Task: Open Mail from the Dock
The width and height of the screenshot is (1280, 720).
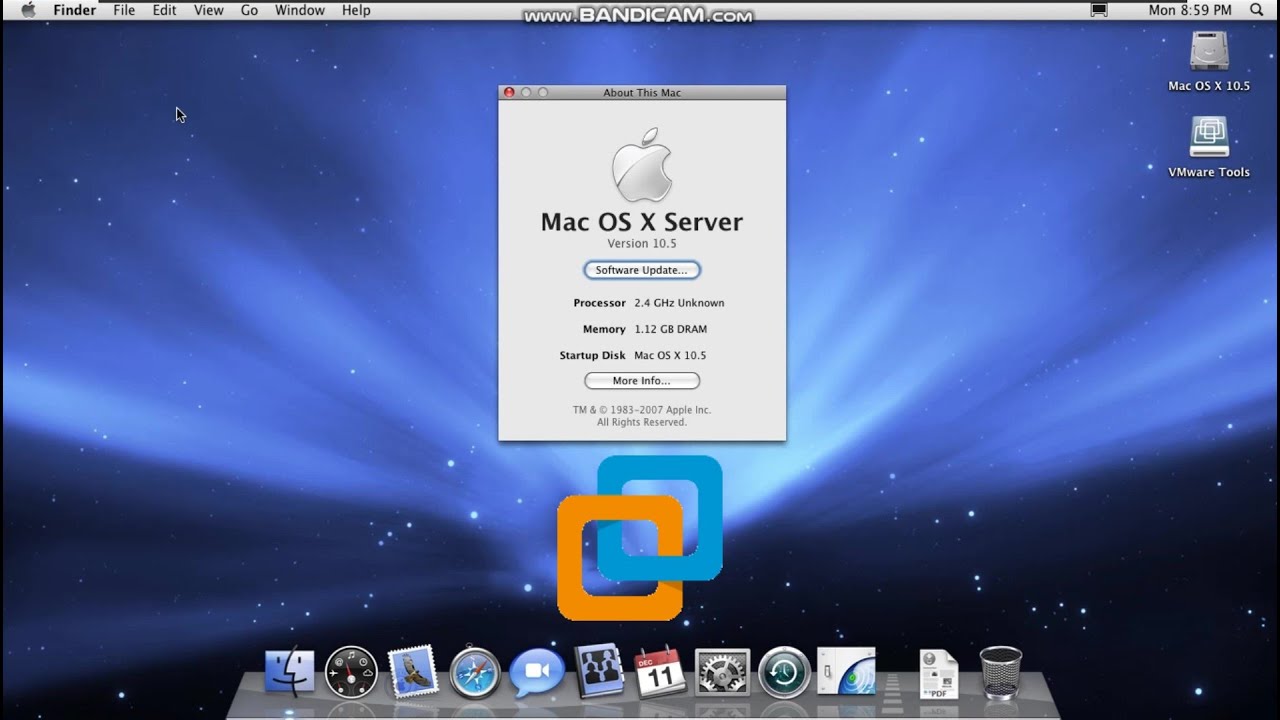Action: click(x=412, y=671)
